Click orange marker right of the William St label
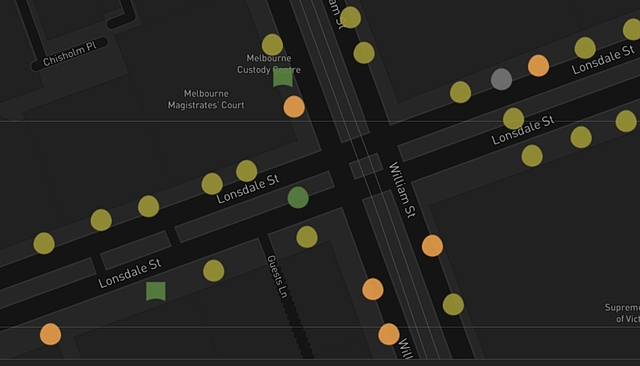Screen dimensions: 640x366 click(x=432, y=246)
